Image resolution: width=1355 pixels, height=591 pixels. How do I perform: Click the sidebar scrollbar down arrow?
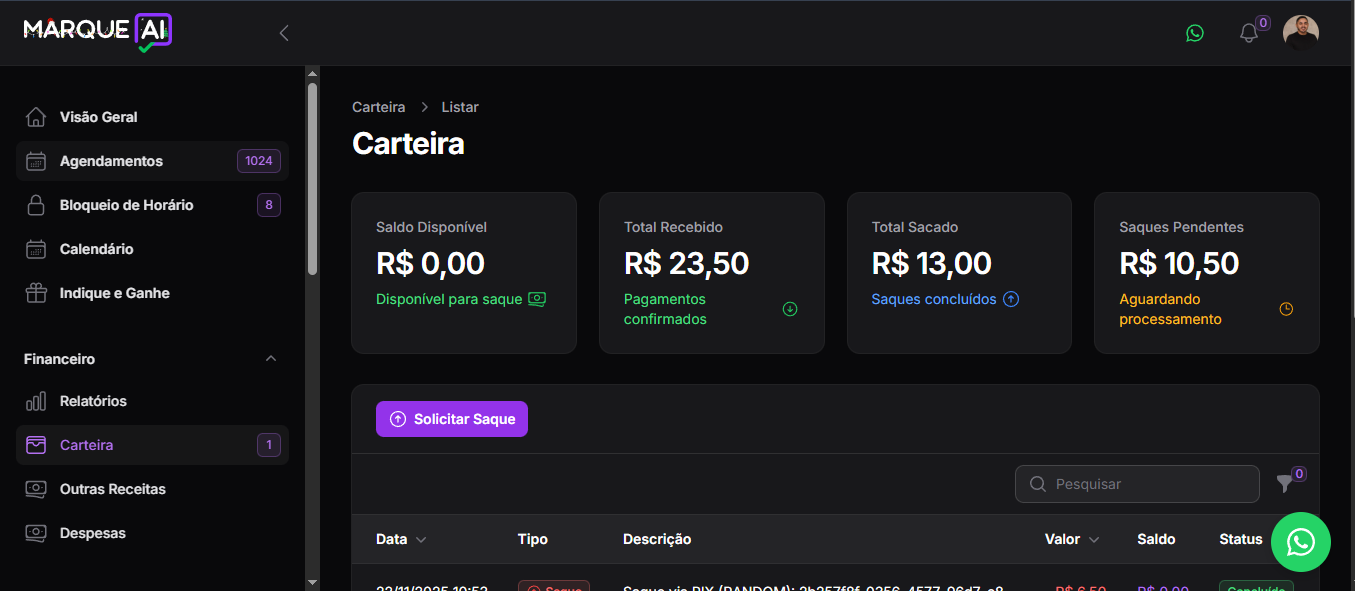tap(312, 582)
